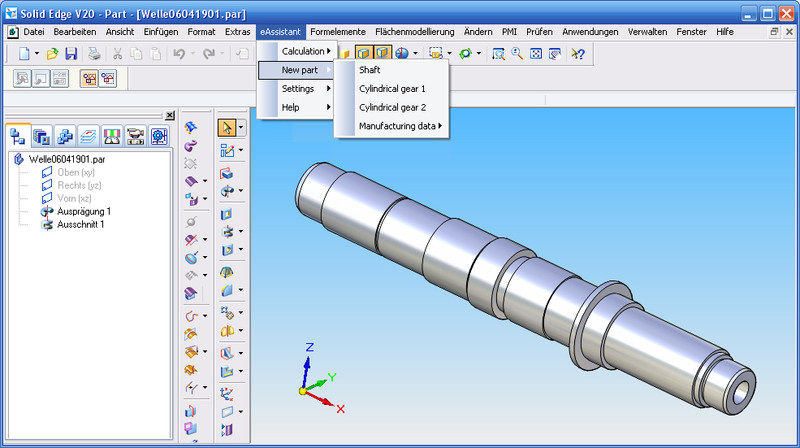Viewport: 800px width, 448px height.
Task: Select Shaft from the New part submenu
Action: 369,70
